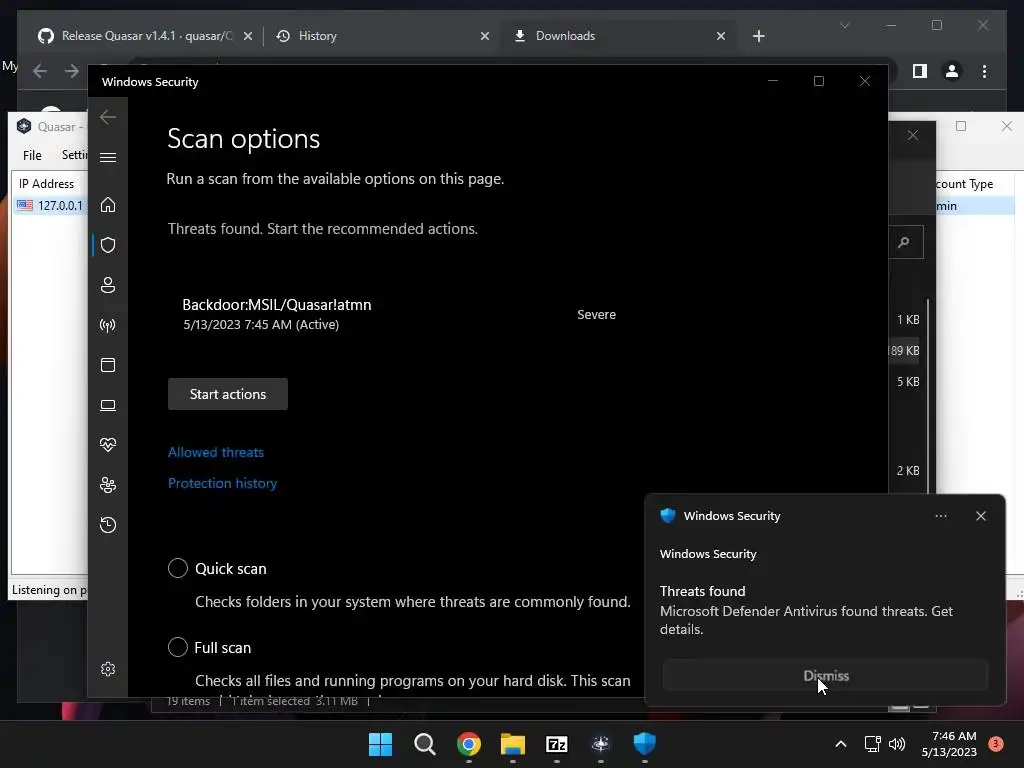Go back in Windows Security
This screenshot has height=768, width=1024.
click(x=108, y=118)
